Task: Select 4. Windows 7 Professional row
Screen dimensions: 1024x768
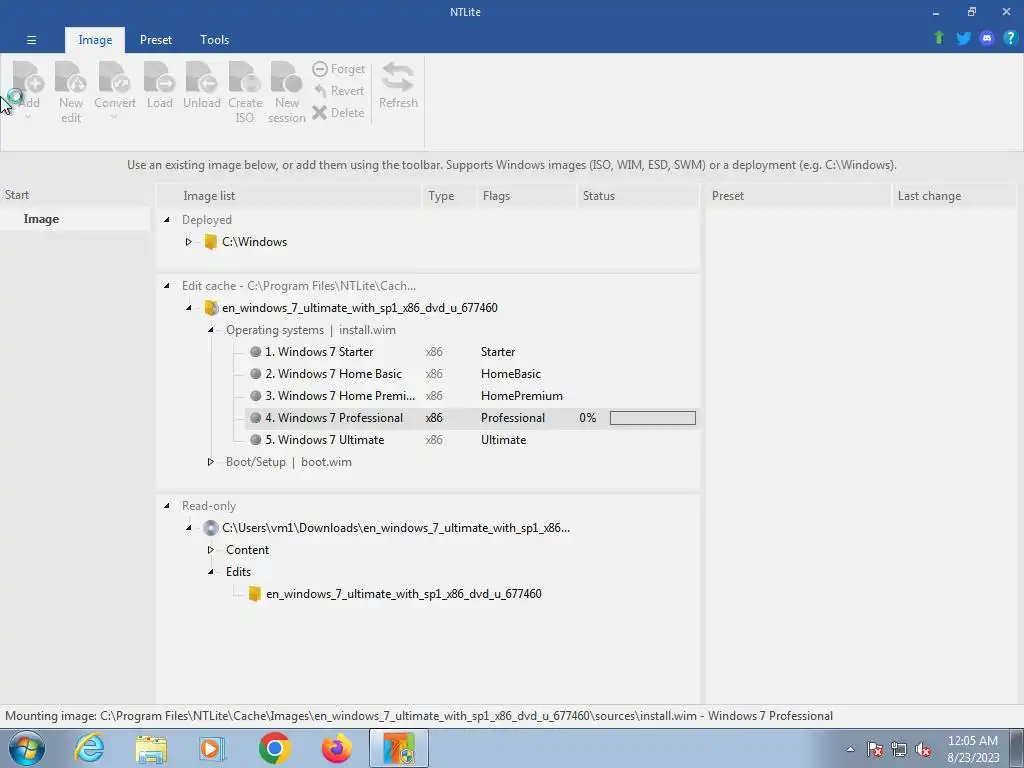Action: [x=472, y=418]
